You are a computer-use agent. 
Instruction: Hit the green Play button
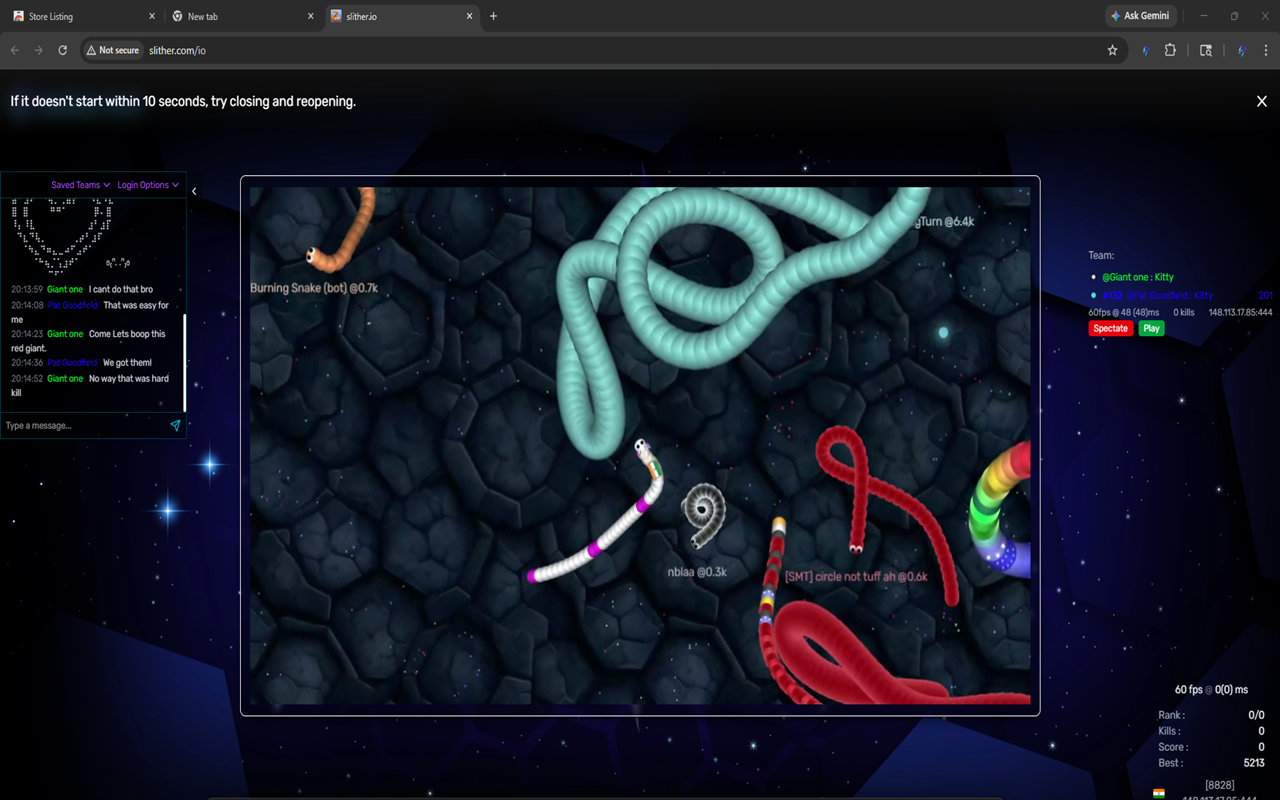click(1151, 328)
